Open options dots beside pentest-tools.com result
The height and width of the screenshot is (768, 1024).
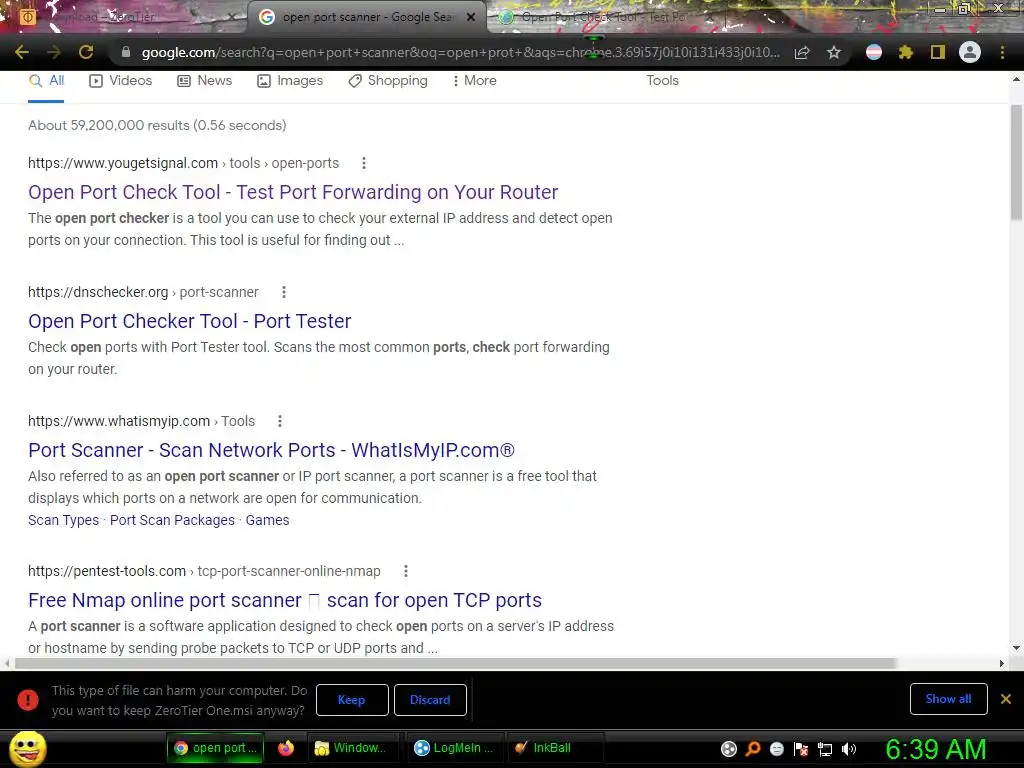click(x=406, y=571)
